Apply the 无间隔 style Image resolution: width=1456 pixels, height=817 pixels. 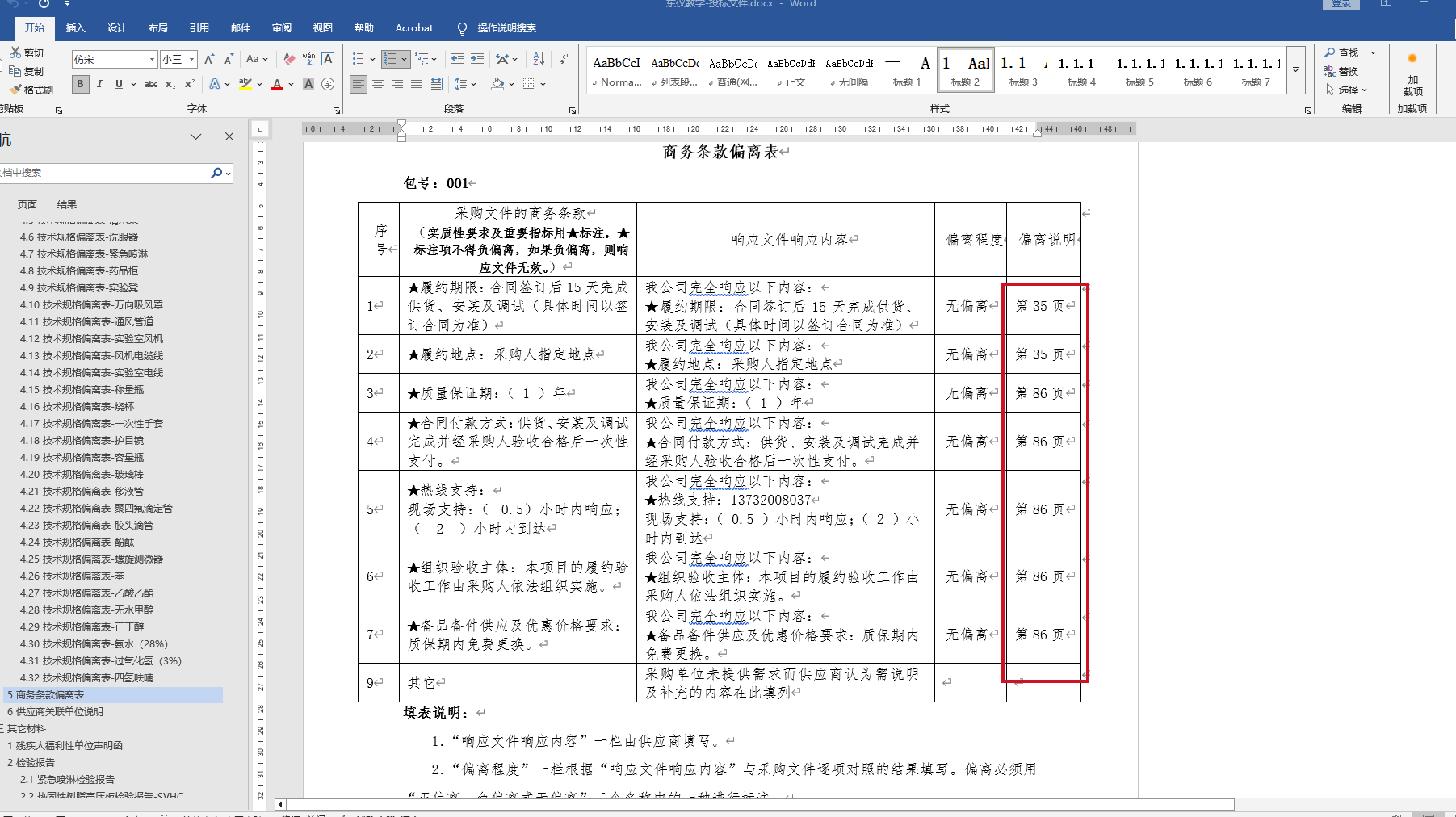849,71
